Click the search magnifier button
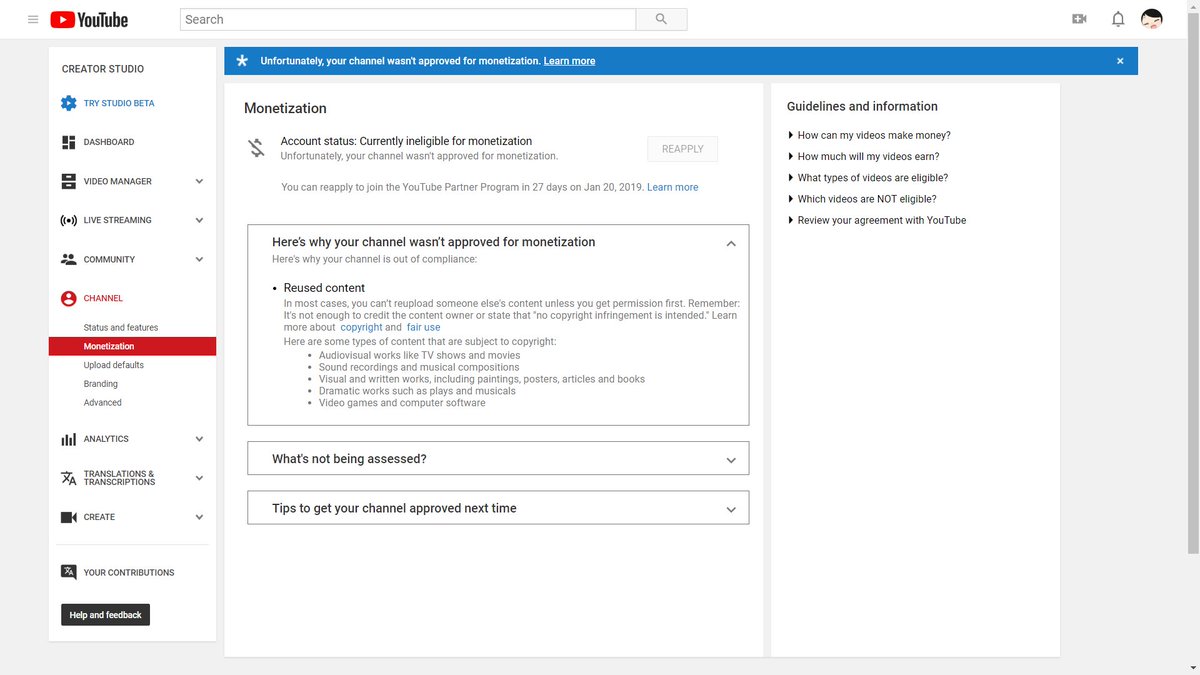1200x675 pixels. tap(661, 19)
